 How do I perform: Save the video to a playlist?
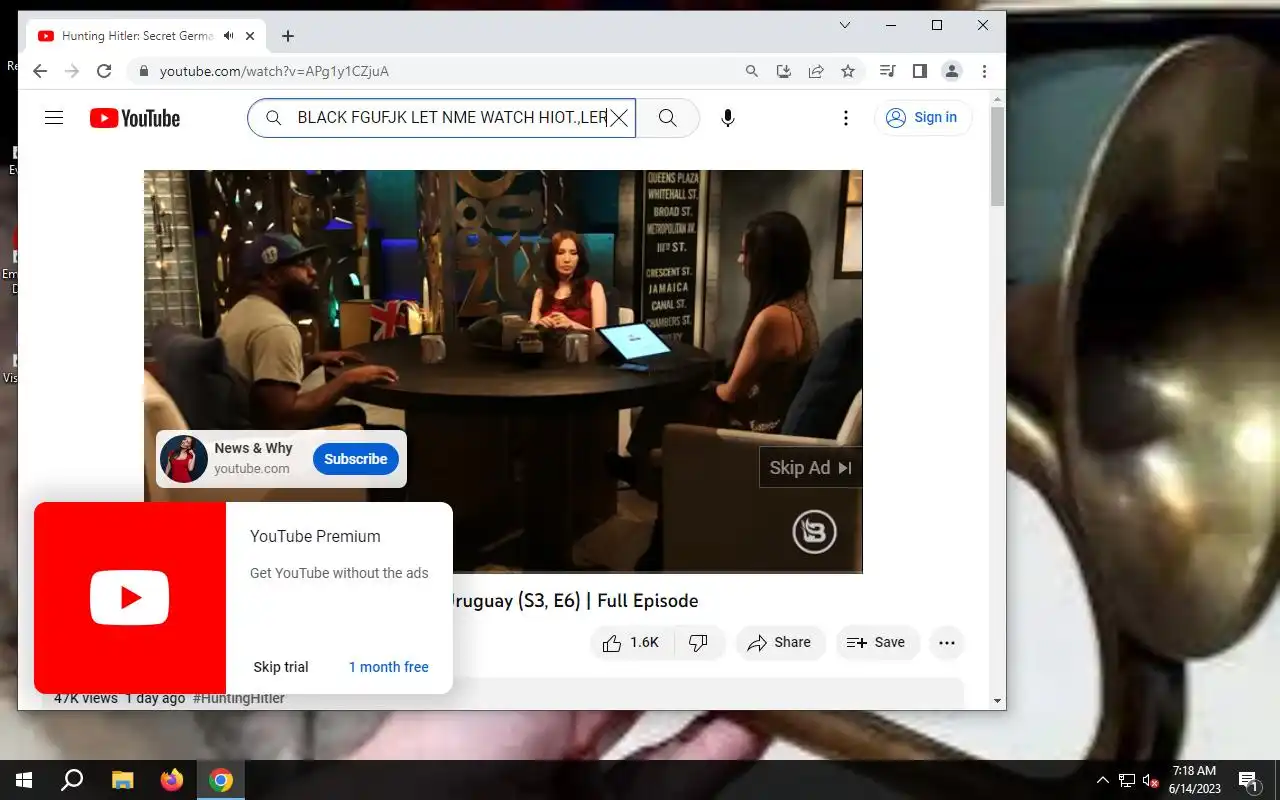(876, 643)
